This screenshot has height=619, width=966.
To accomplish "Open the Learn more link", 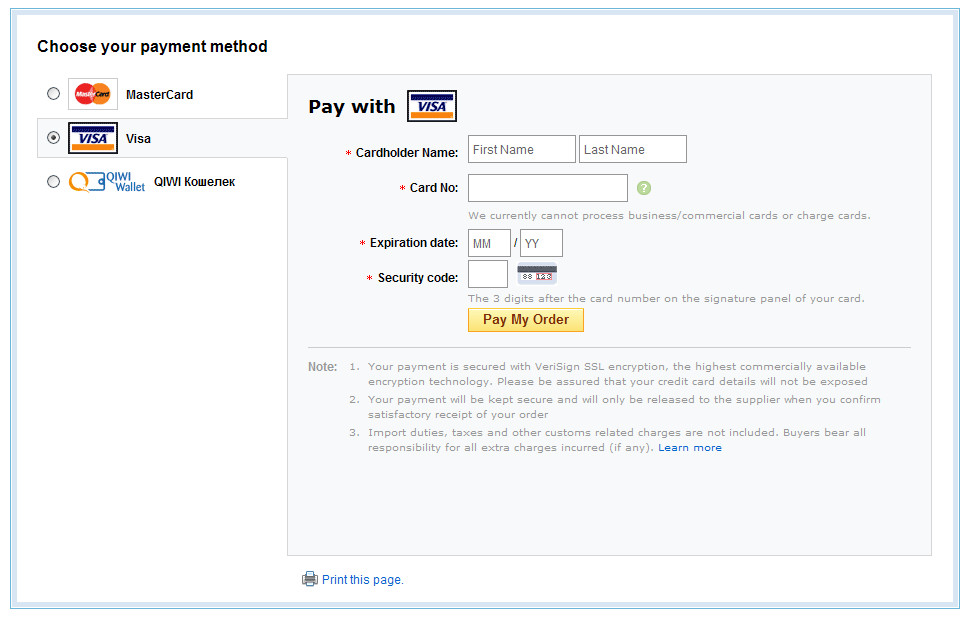I will coord(690,448).
